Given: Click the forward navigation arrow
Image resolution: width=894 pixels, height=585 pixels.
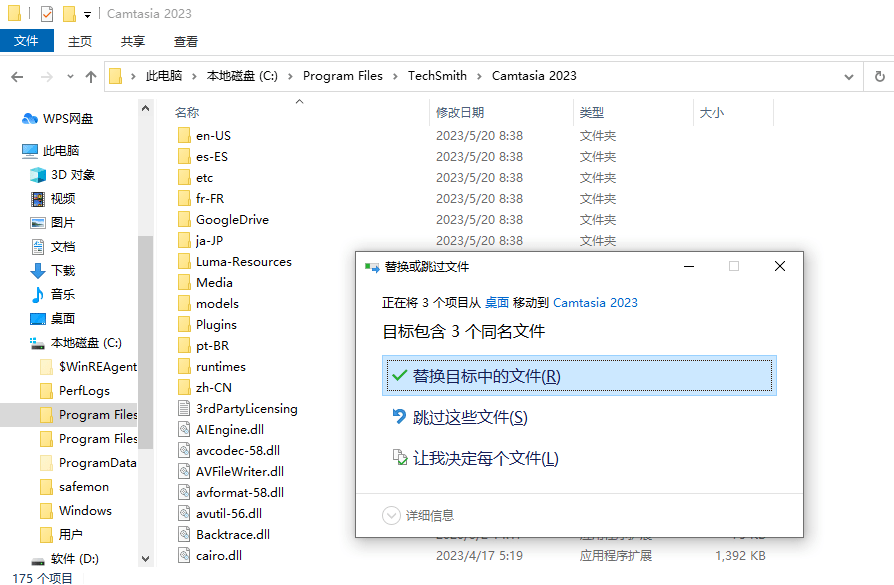Looking at the screenshot, I should (x=46, y=76).
